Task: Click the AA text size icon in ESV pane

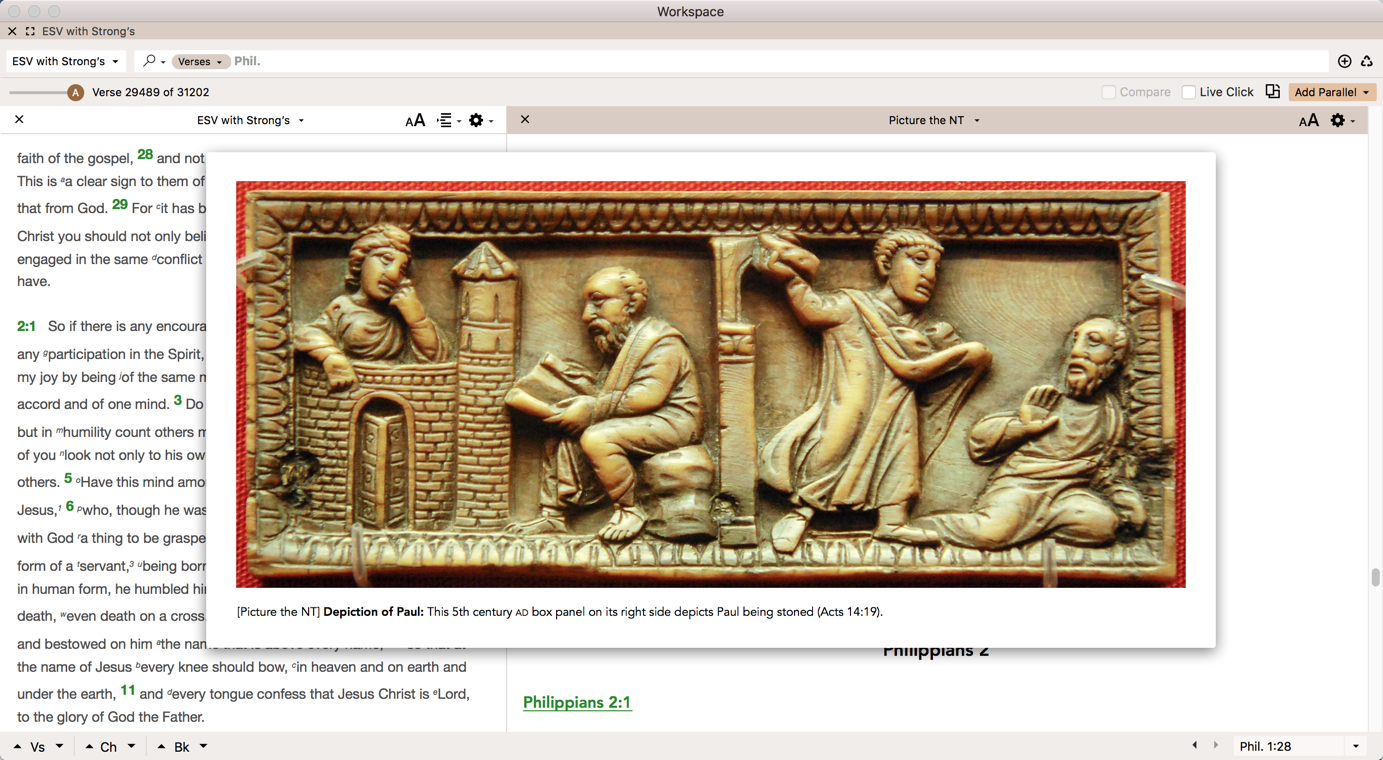Action: tap(415, 120)
